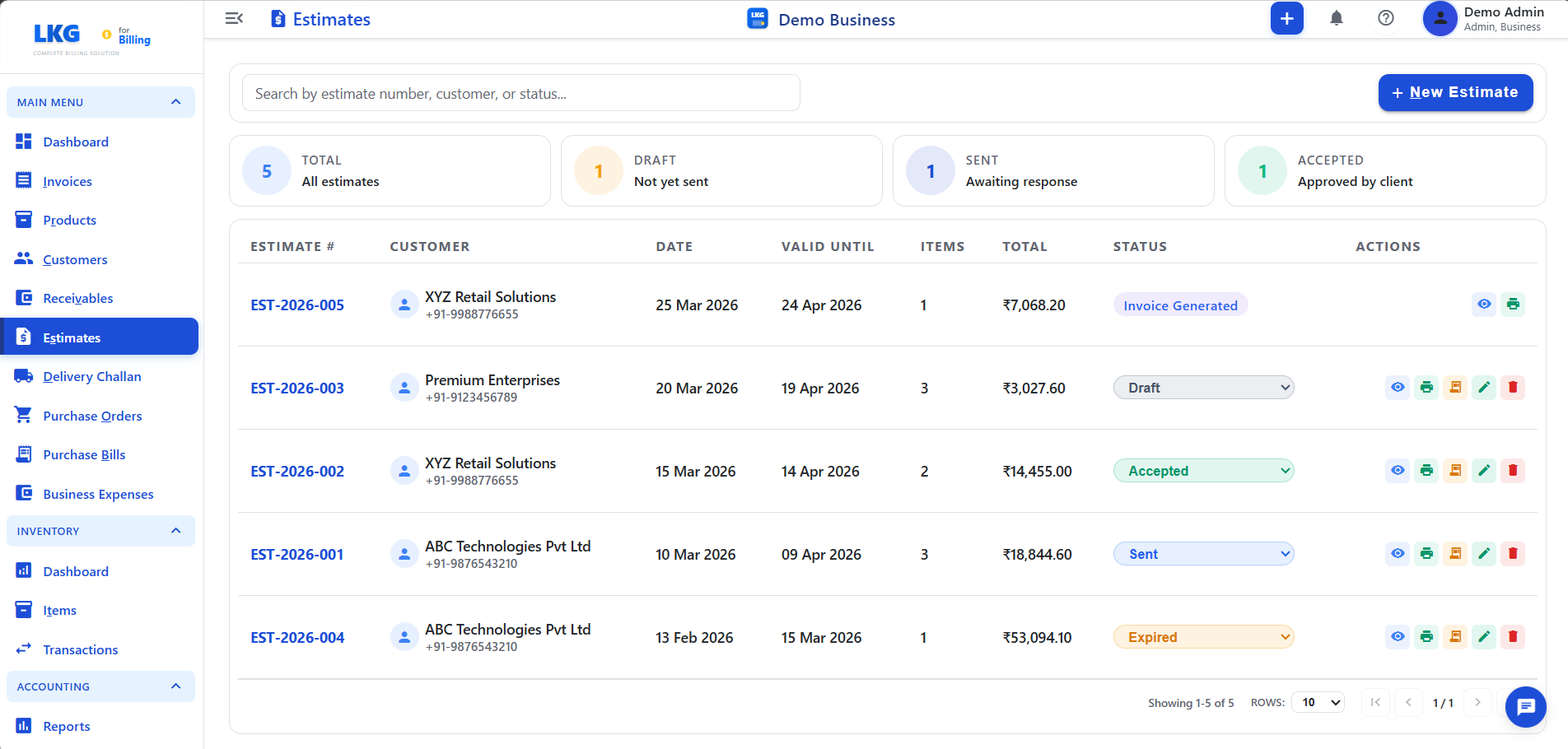
Task: Go to Dashboard in Main Menu
Action: pos(99,142)
